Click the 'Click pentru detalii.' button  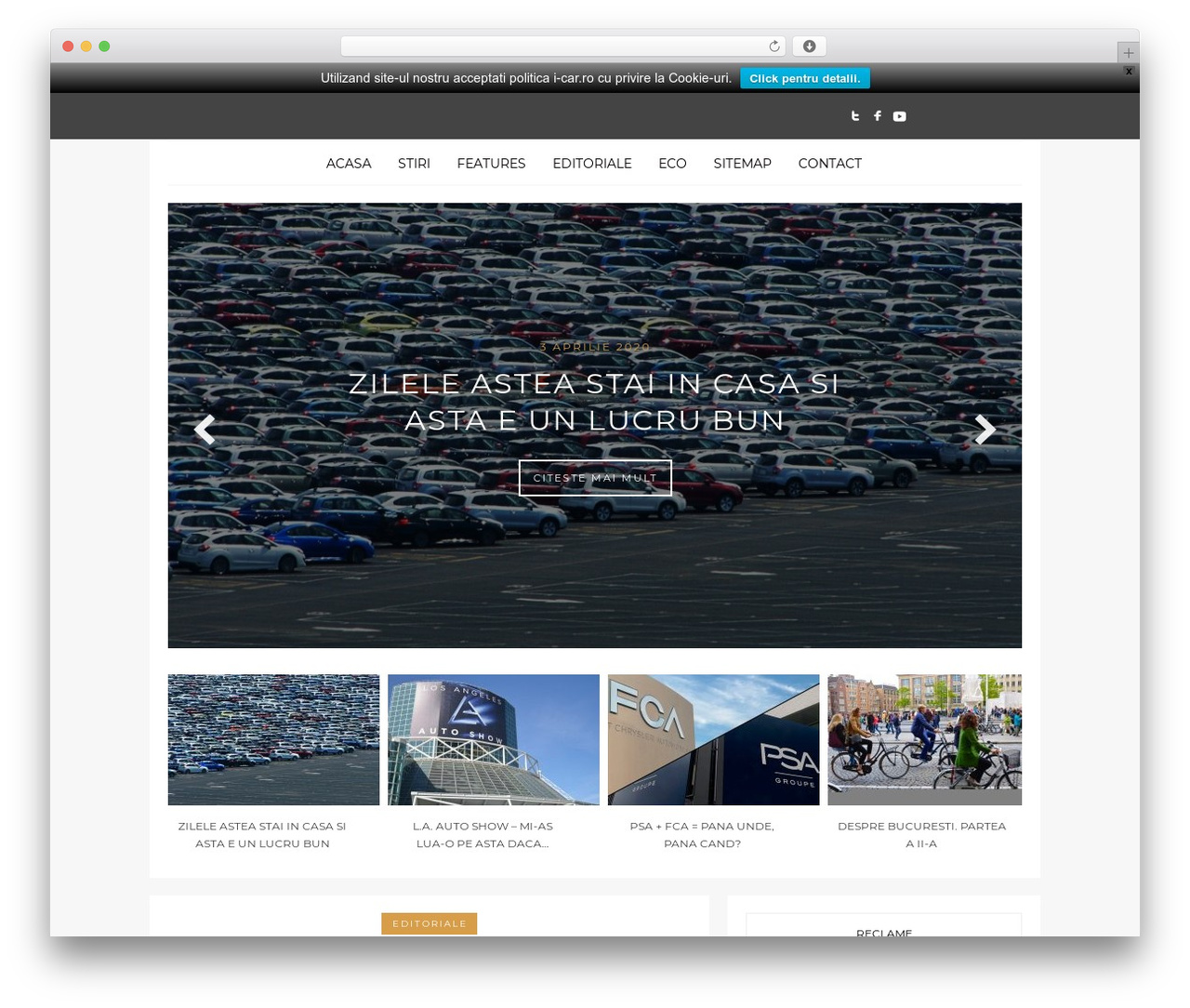(x=805, y=78)
